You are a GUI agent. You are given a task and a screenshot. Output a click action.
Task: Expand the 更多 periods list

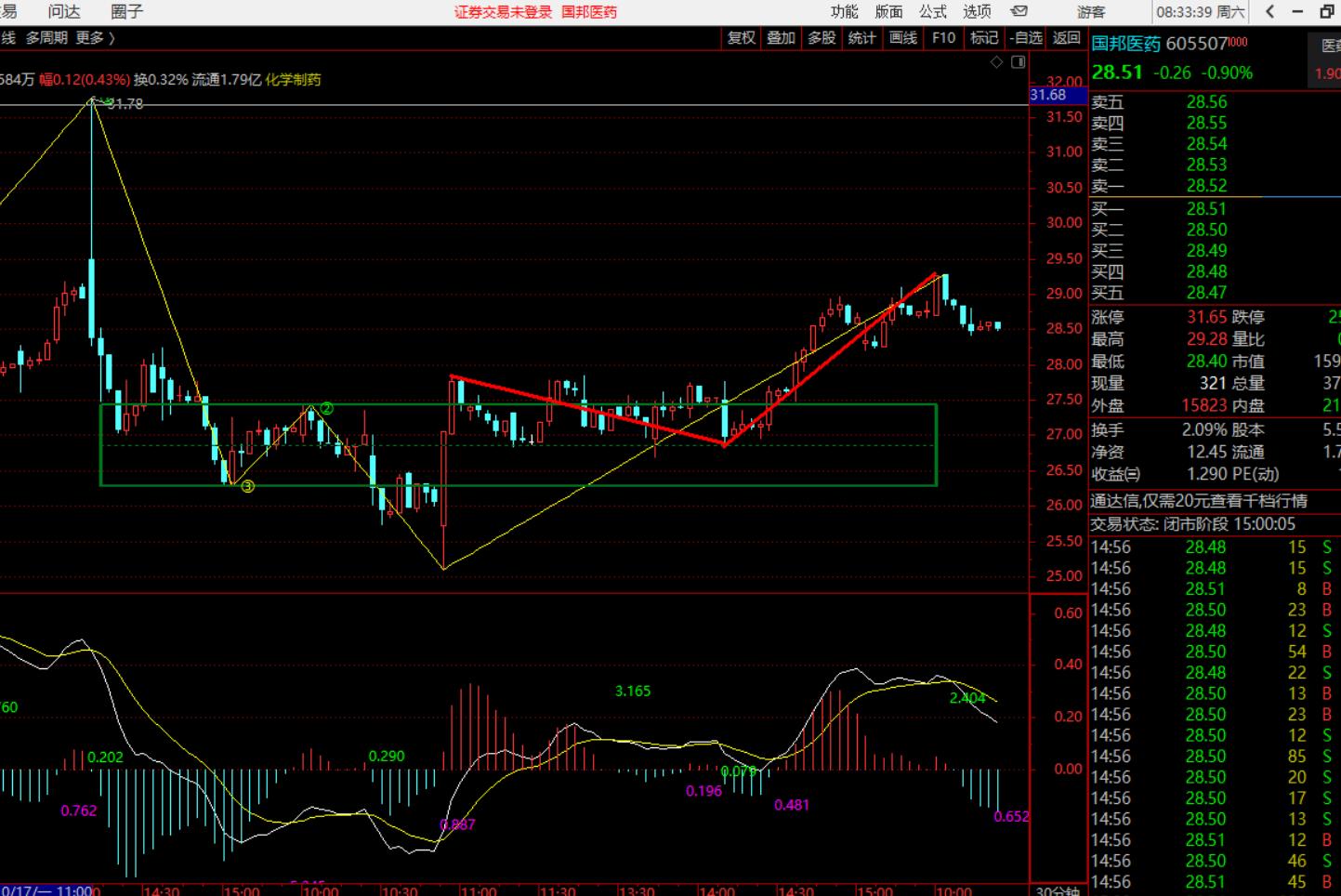coord(95,38)
